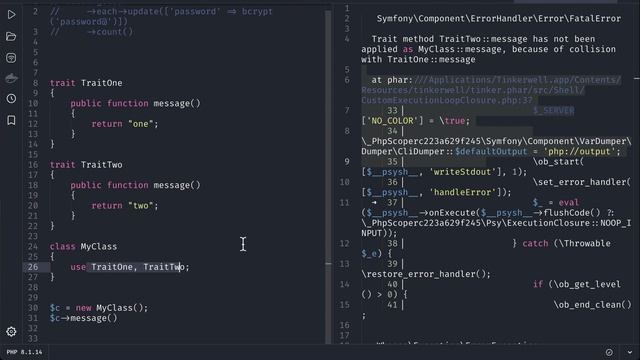The image size is (640, 360).
Task: Click 'catch (\Throwable' in the output
Action: point(567,244)
